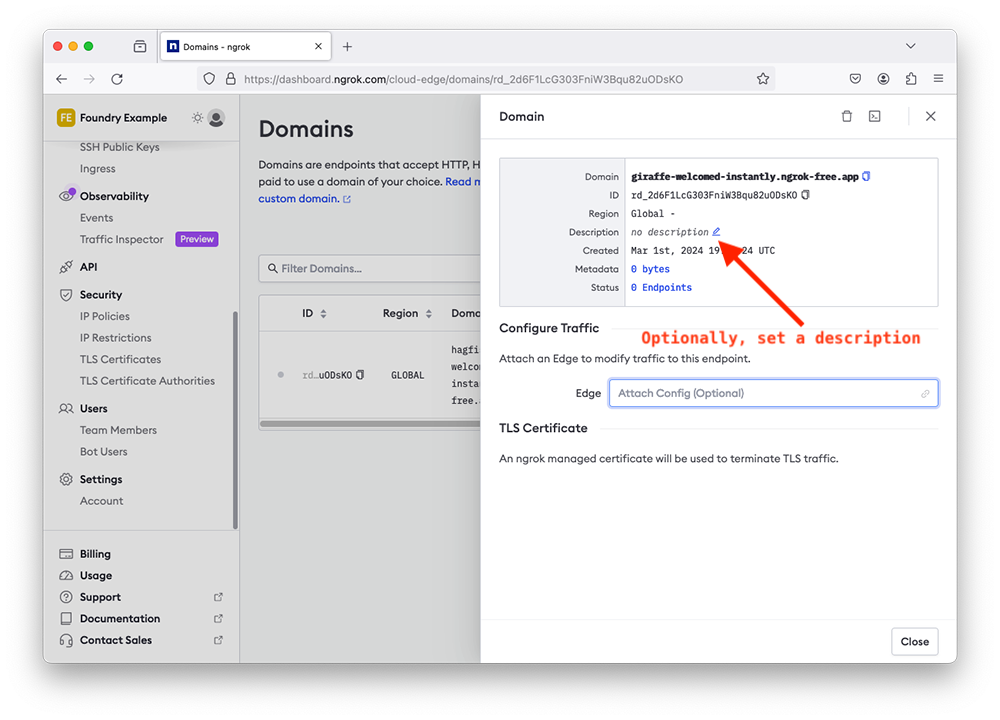Click the domains table horizontal scrollbar
1000x720 pixels.
coord(370,423)
